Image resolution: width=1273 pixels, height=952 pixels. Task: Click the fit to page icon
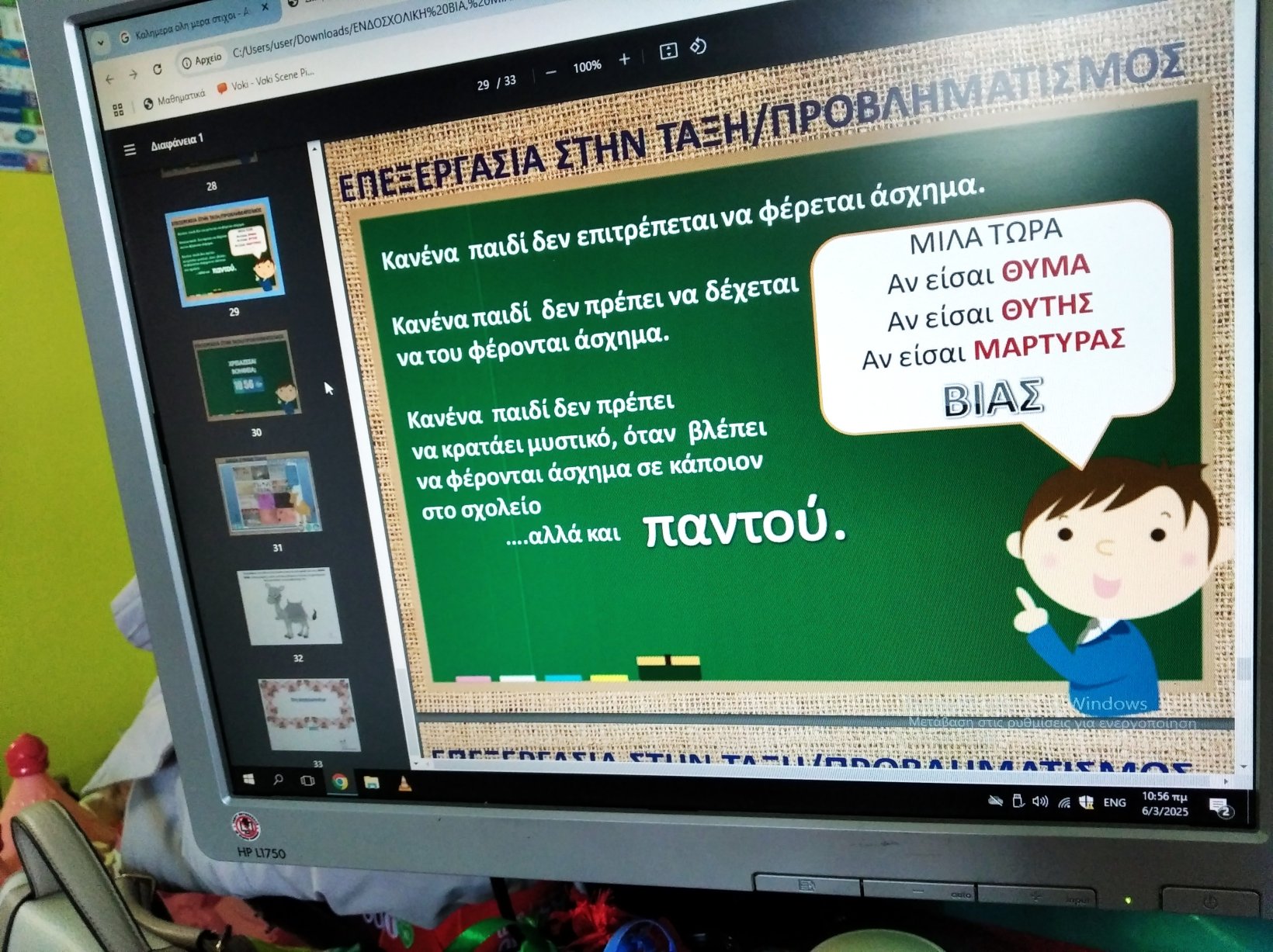click(x=668, y=51)
